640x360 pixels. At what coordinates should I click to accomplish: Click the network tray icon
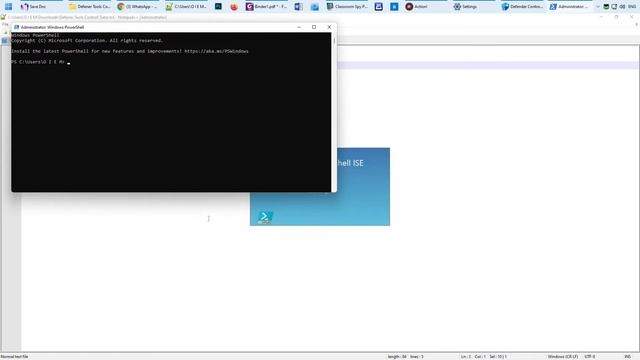614,7
